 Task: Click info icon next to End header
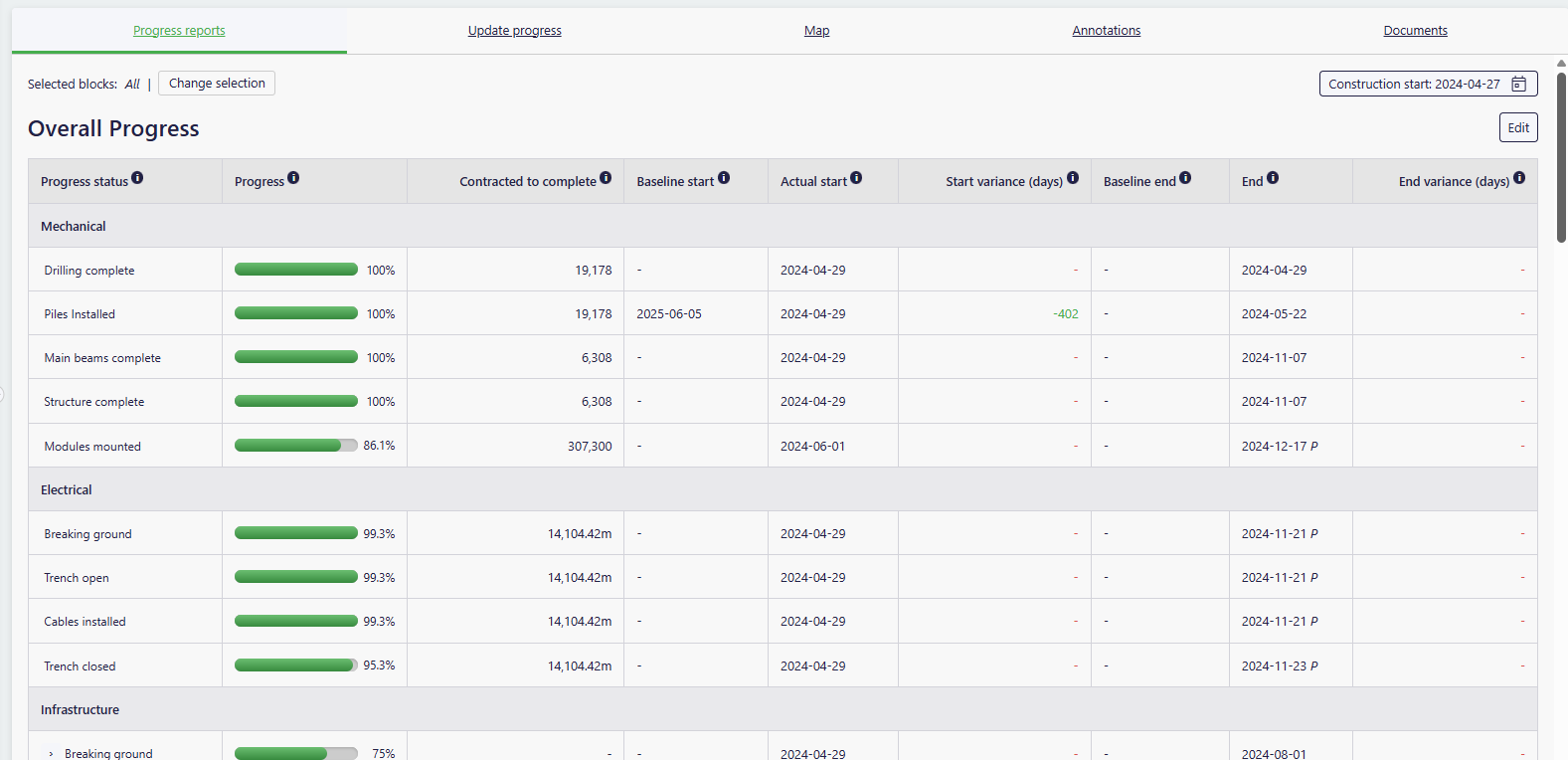(x=1273, y=178)
